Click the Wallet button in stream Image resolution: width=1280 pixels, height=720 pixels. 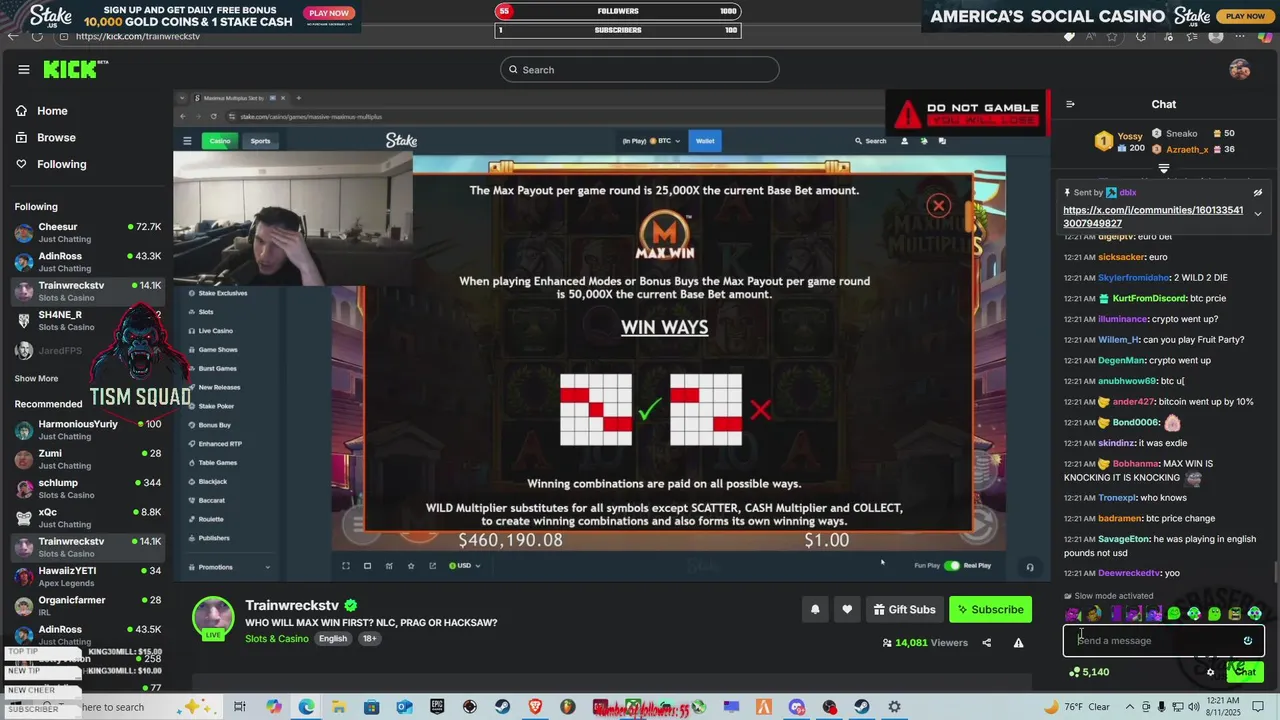tap(705, 141)
